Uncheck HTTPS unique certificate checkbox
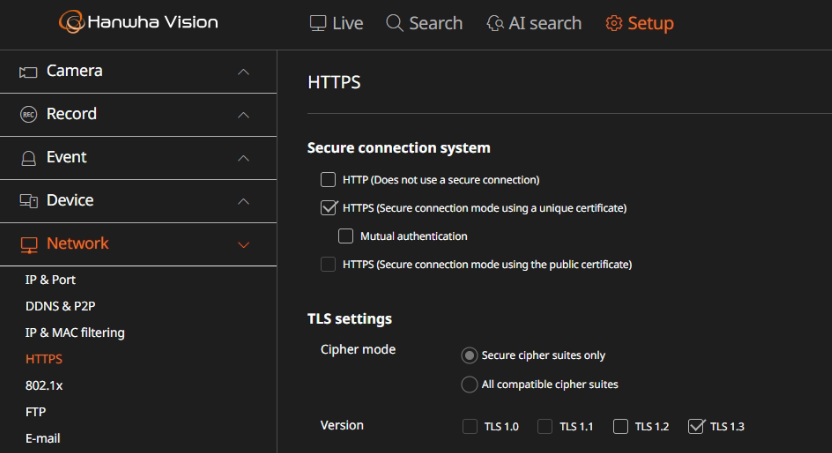Viewport: 832px width, 453px height. [x=328, y=207]
